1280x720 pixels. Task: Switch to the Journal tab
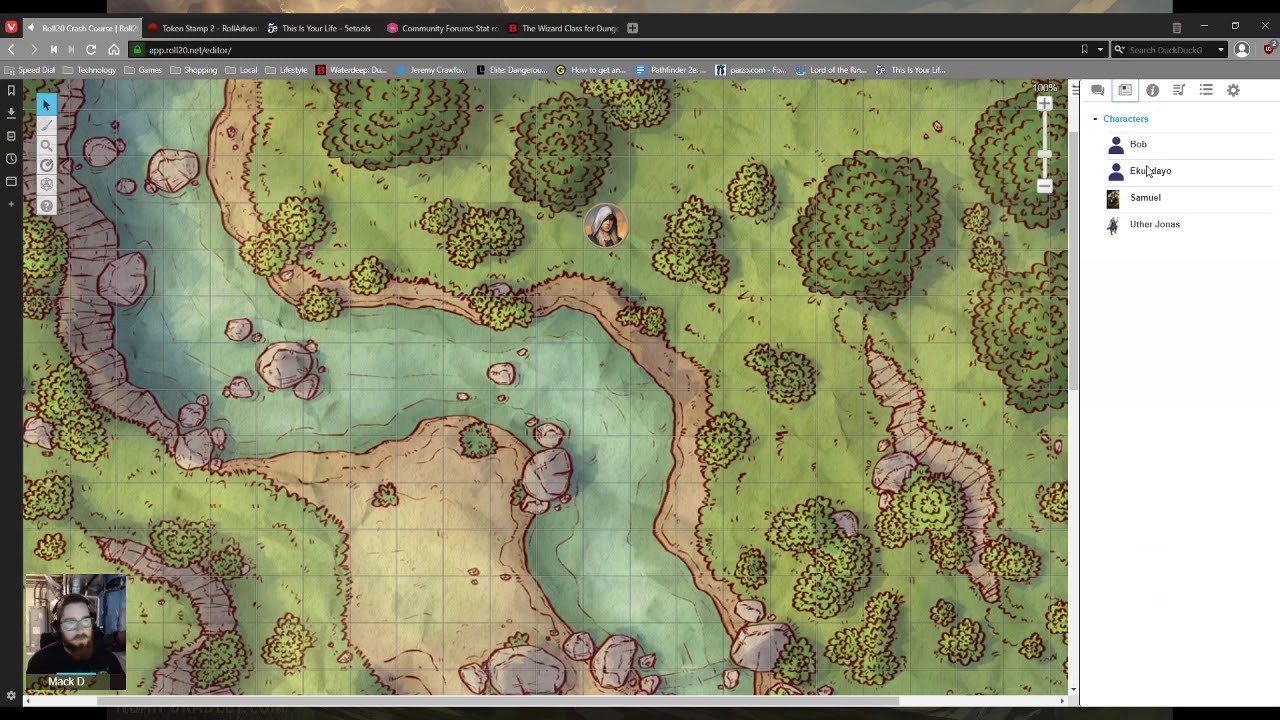point(1125,90)
